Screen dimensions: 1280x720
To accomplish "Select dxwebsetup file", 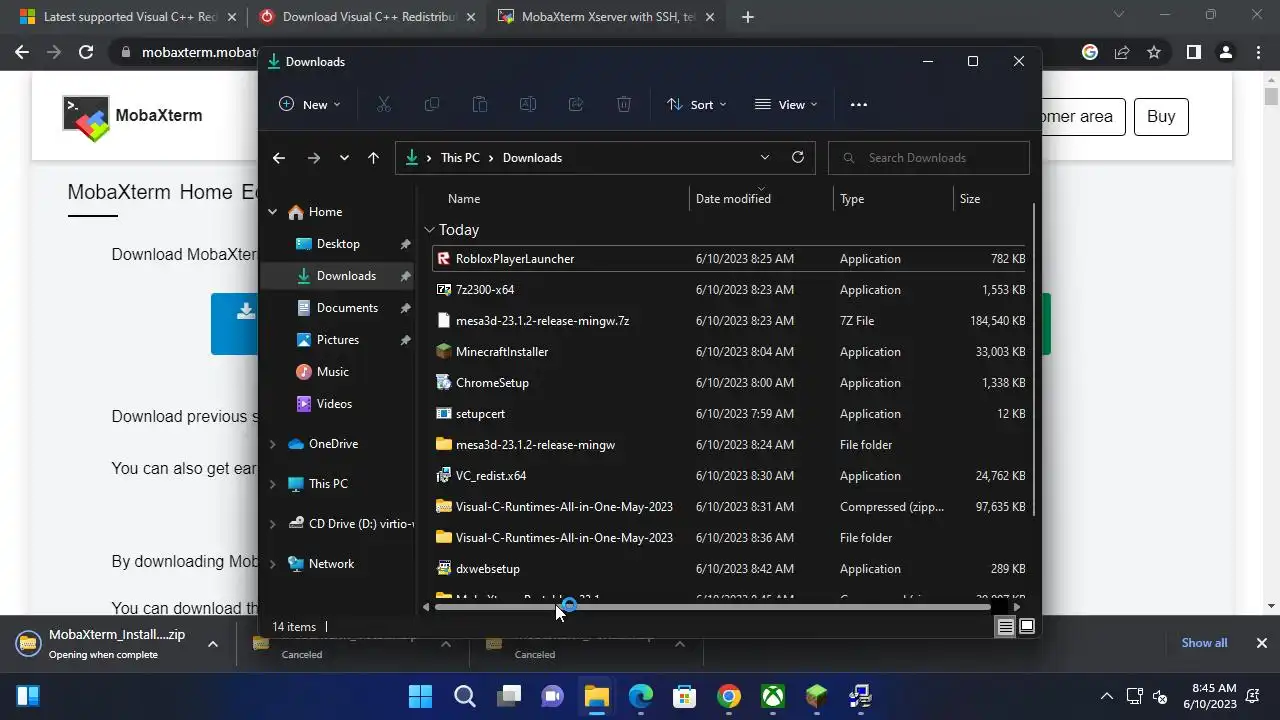I will coord(728,569).
